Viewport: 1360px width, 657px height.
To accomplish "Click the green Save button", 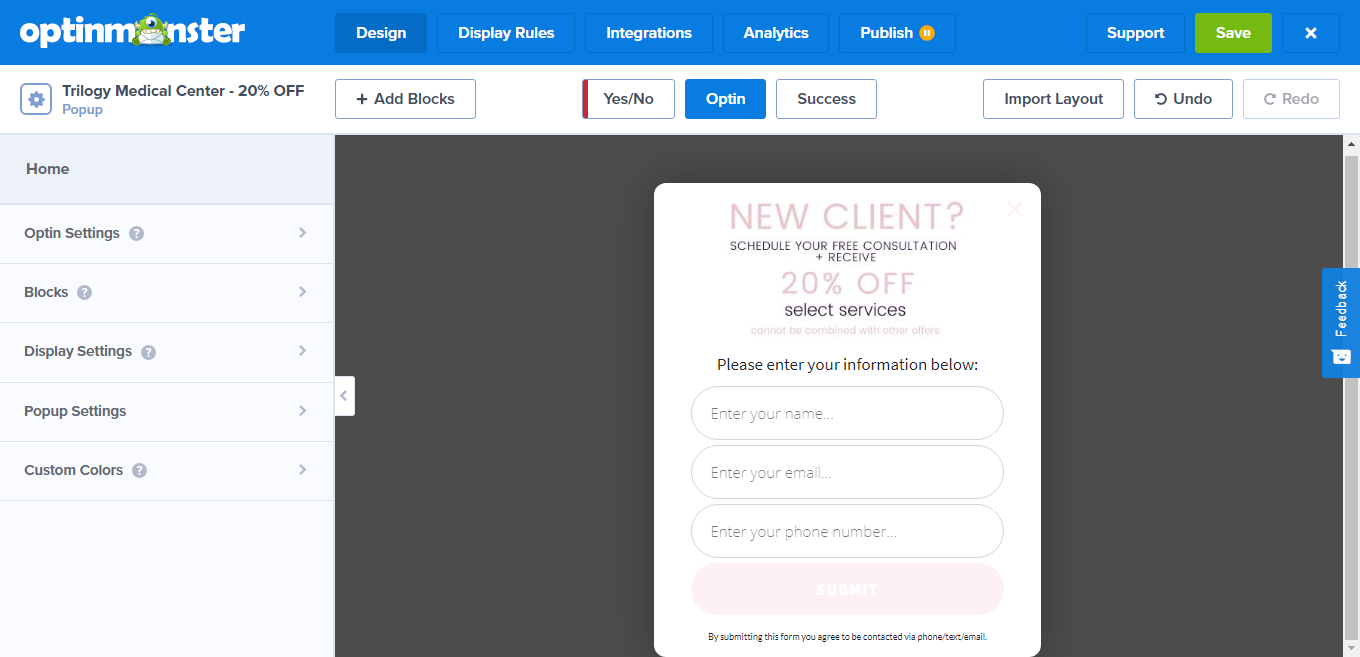I will point(1233,33).
